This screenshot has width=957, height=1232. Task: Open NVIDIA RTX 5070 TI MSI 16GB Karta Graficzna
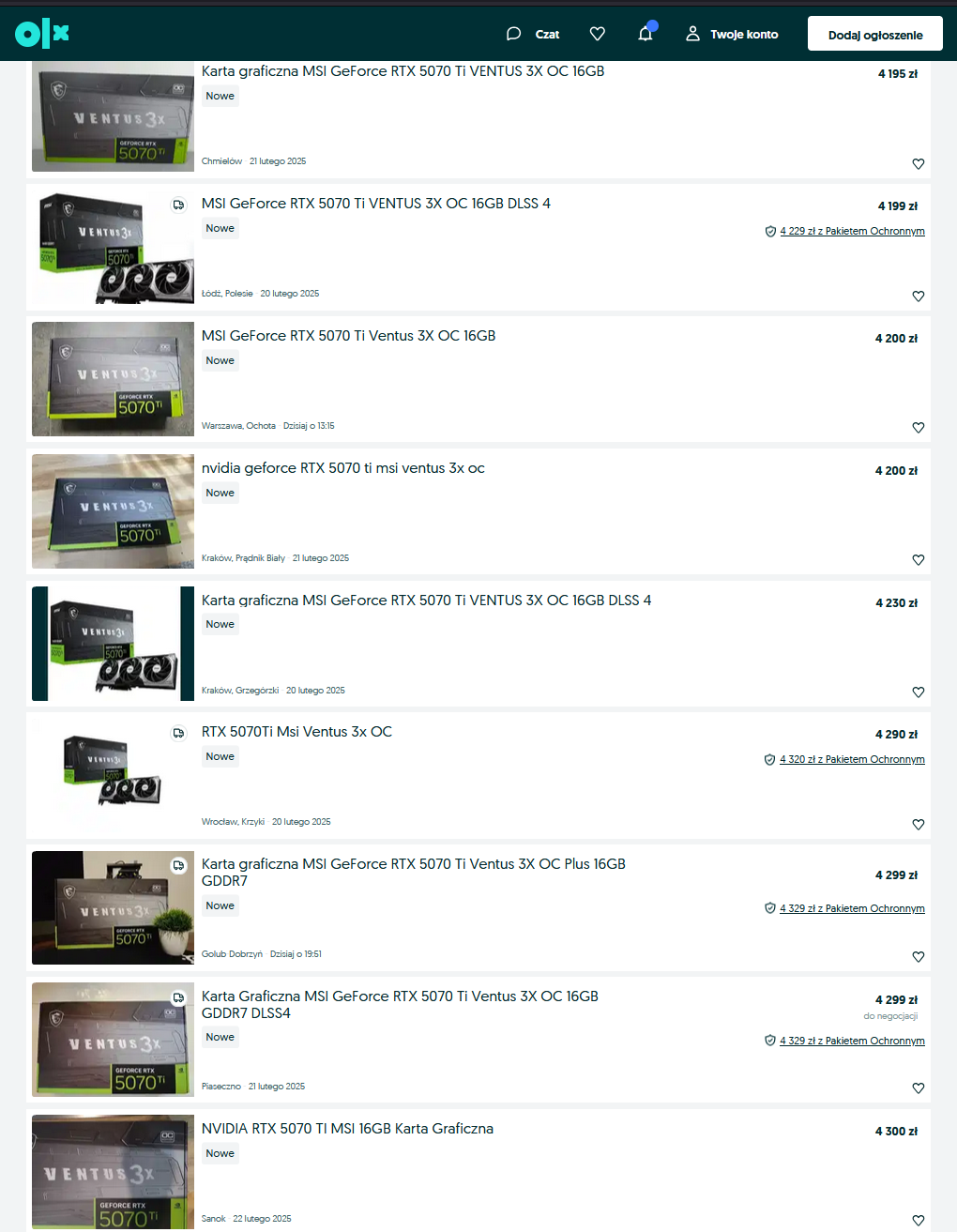[x=347, y=1128]
